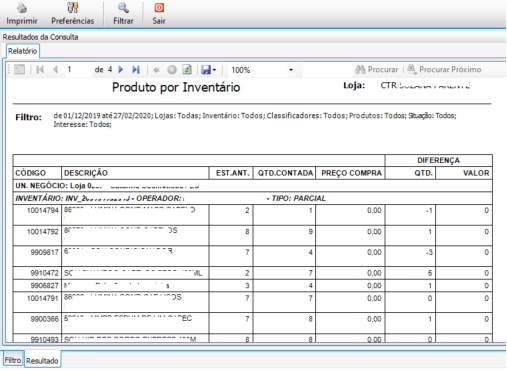Viewport: 507px width, 370px height.
Task: Click product code 9910472
Action: click(44, 273)
